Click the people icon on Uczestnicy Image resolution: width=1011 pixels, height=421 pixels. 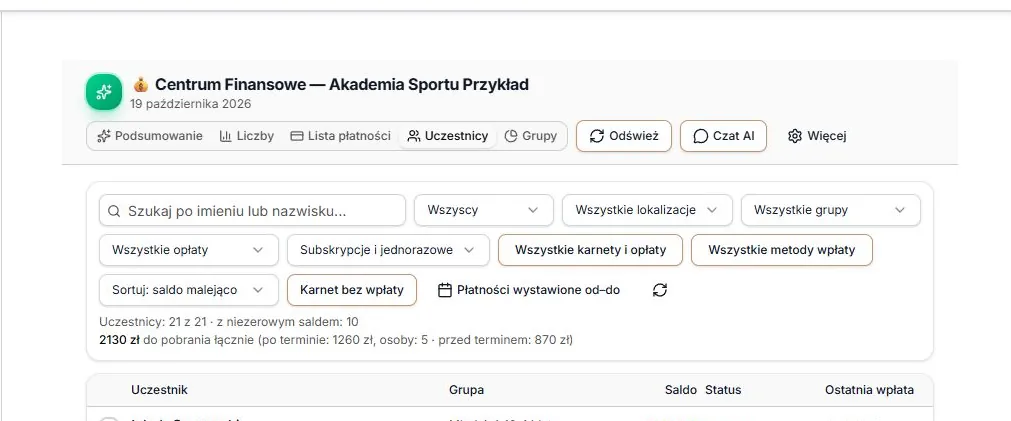(414, 136)
